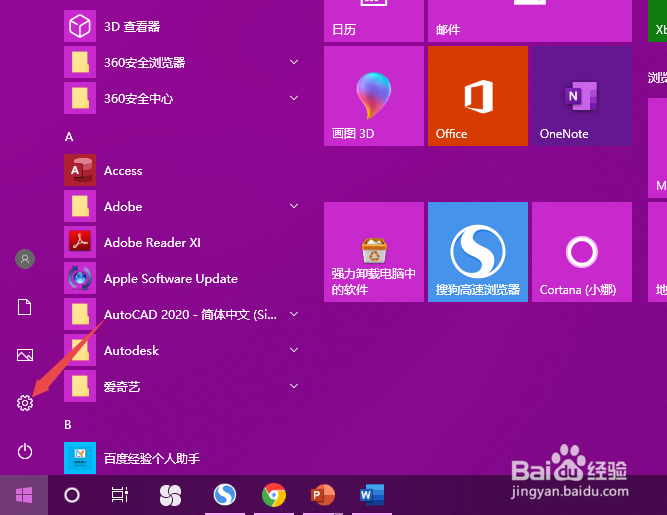Expand the 爱奇艺 folder chevron
Screen dimensions: 667x515
[294, 386]
